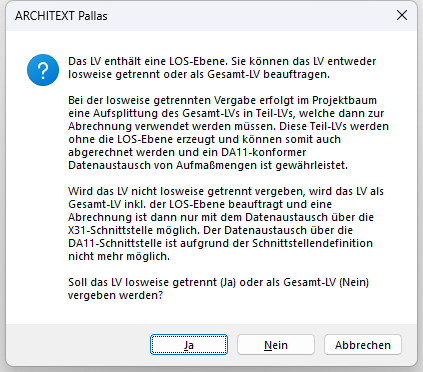423x372 pixels.
Task: Confirm lot-wise award with Ja
Action: point(189,345)
